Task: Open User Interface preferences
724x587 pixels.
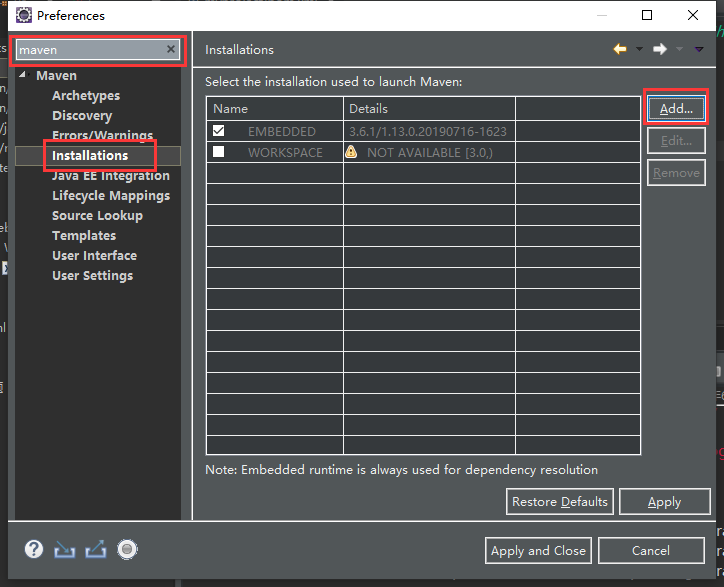Action: coord(95,255)
